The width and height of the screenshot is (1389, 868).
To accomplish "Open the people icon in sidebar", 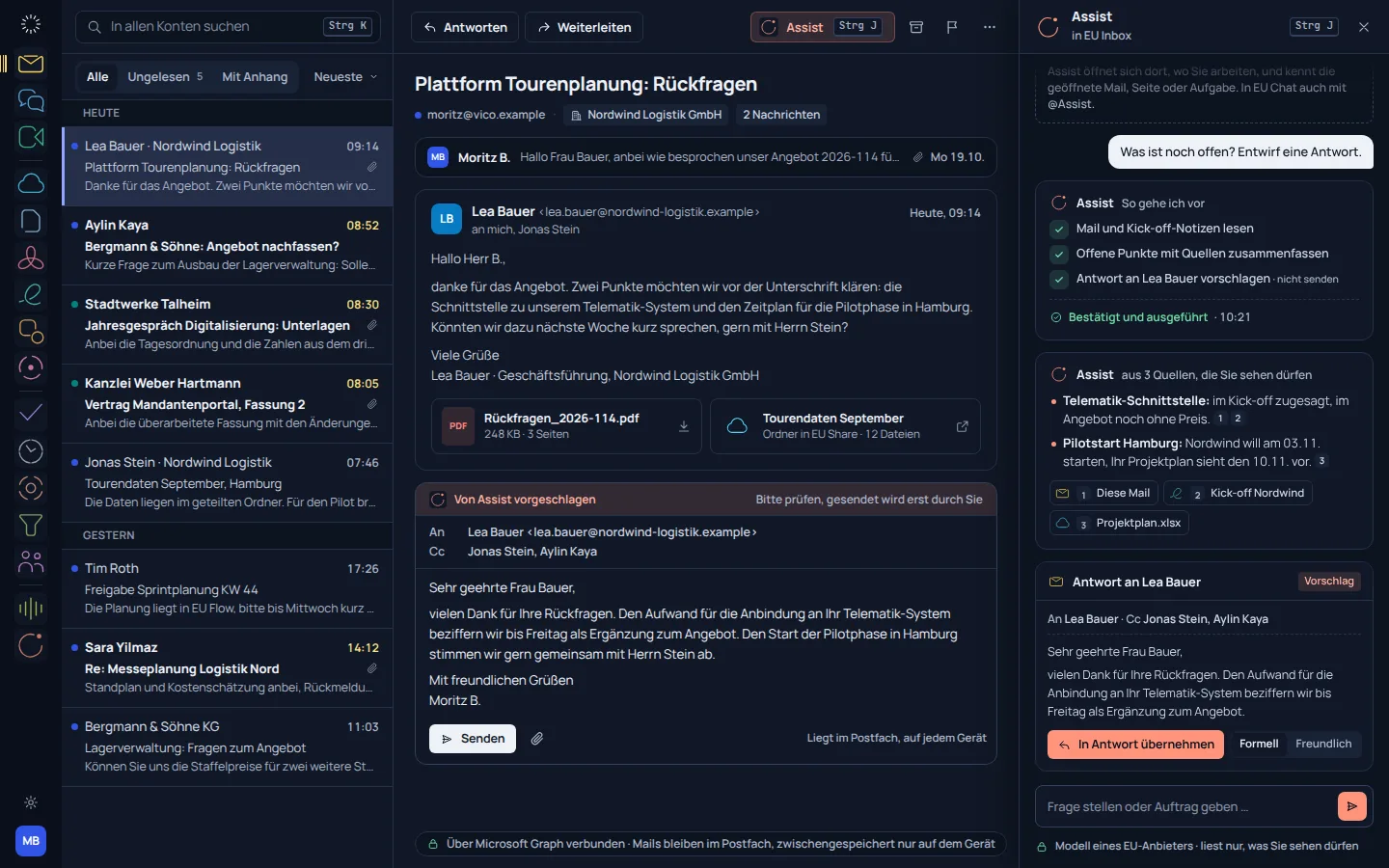I will (x=31, y=561).
